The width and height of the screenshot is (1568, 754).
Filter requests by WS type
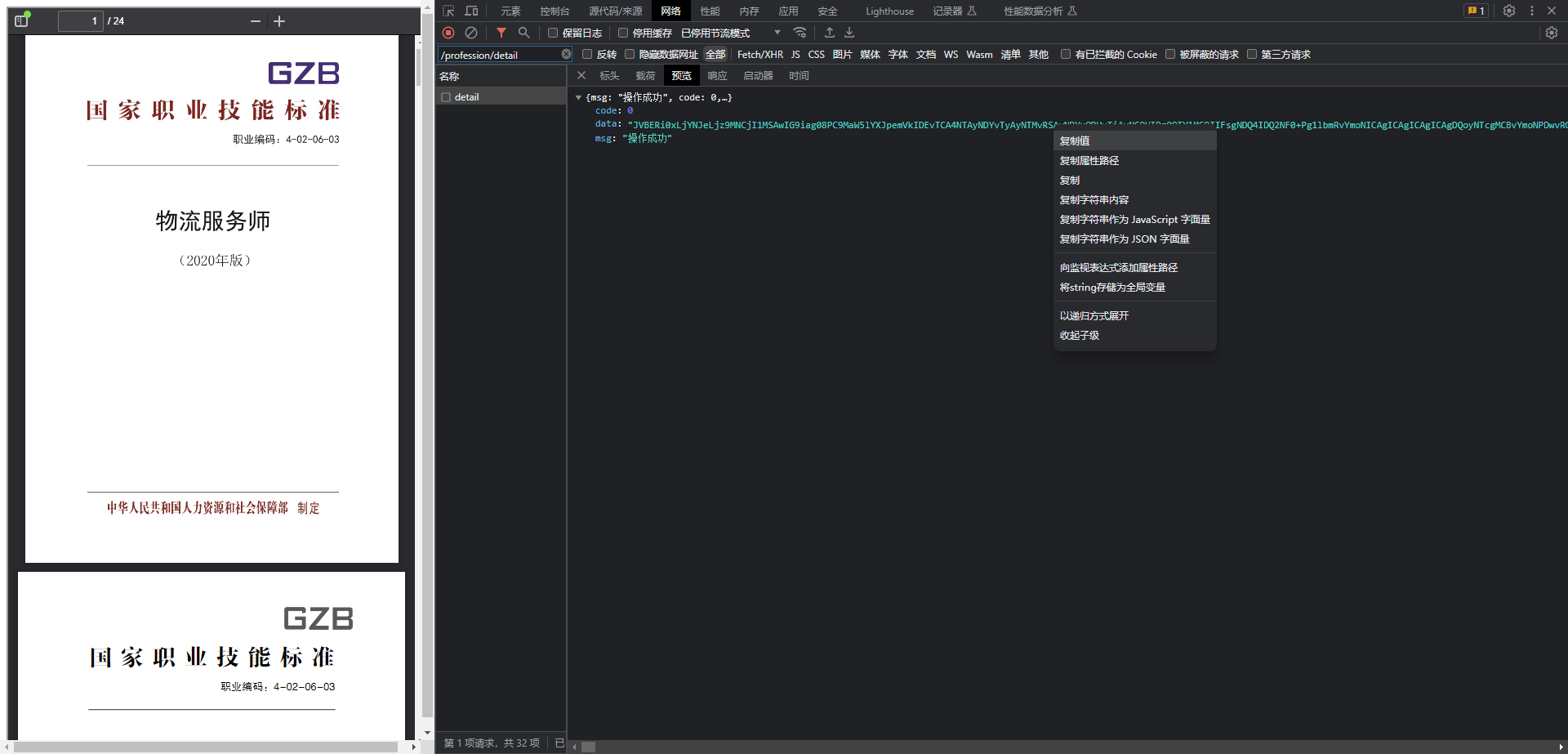coord(951,54)
